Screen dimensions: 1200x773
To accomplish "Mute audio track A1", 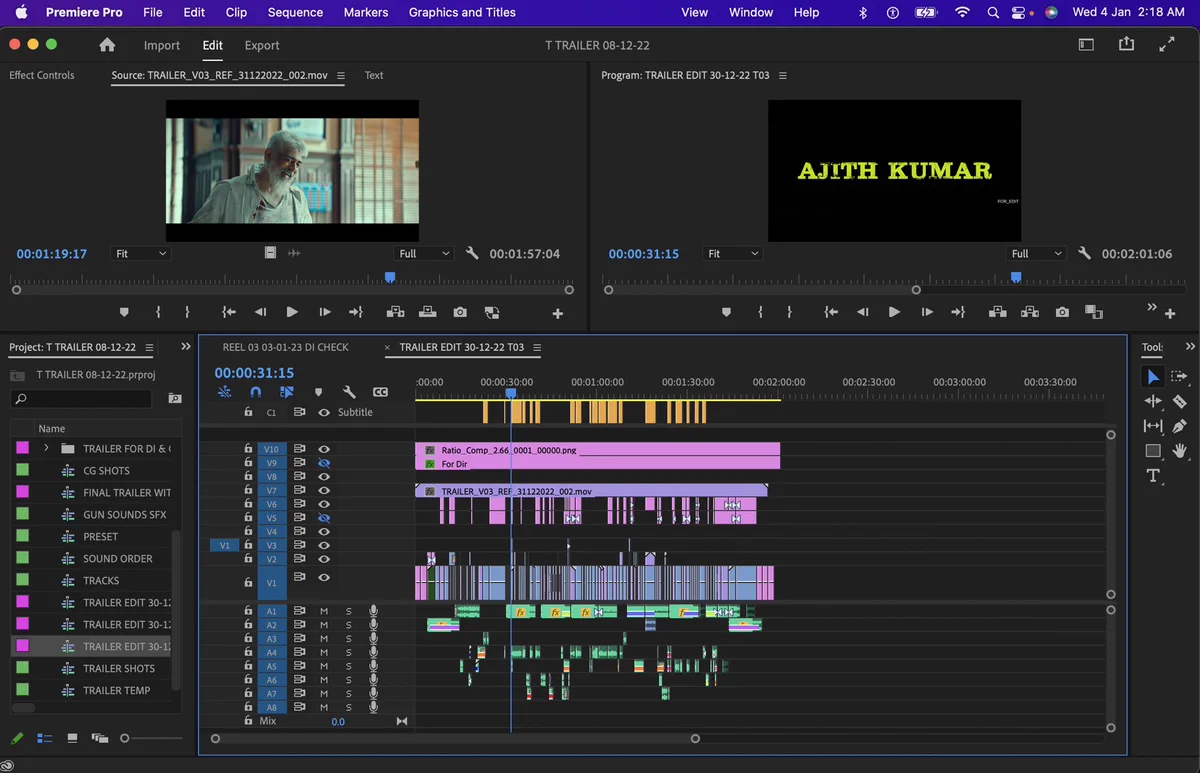I will [x=324, y=611].
